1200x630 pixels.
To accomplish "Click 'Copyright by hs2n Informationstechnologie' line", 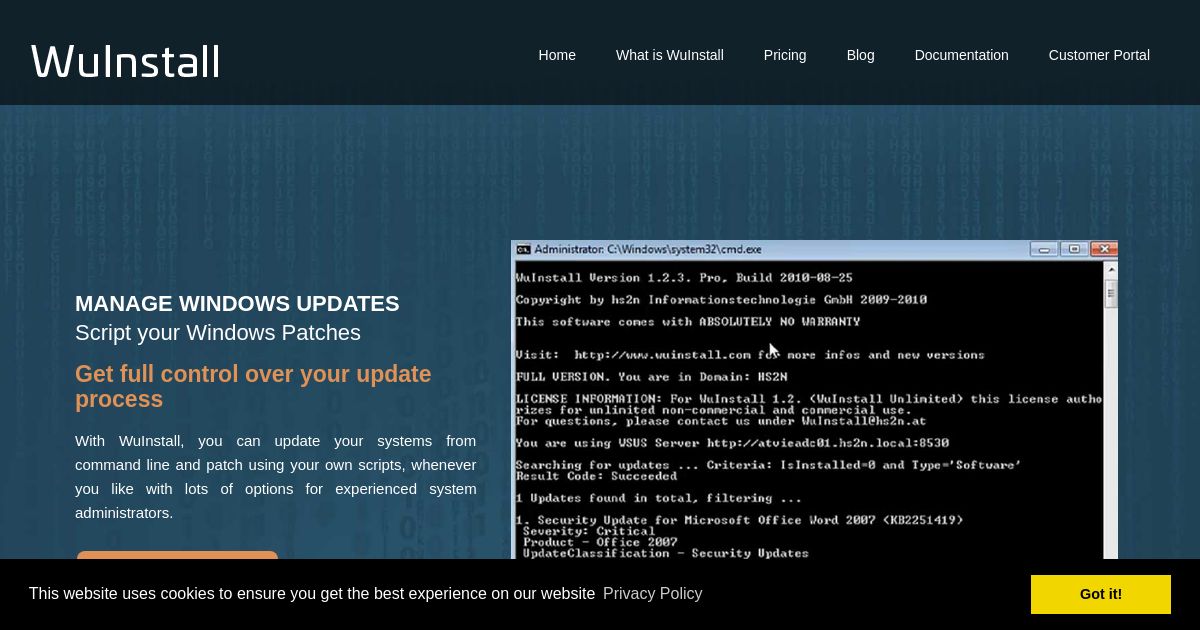I will tap(721, 300).
